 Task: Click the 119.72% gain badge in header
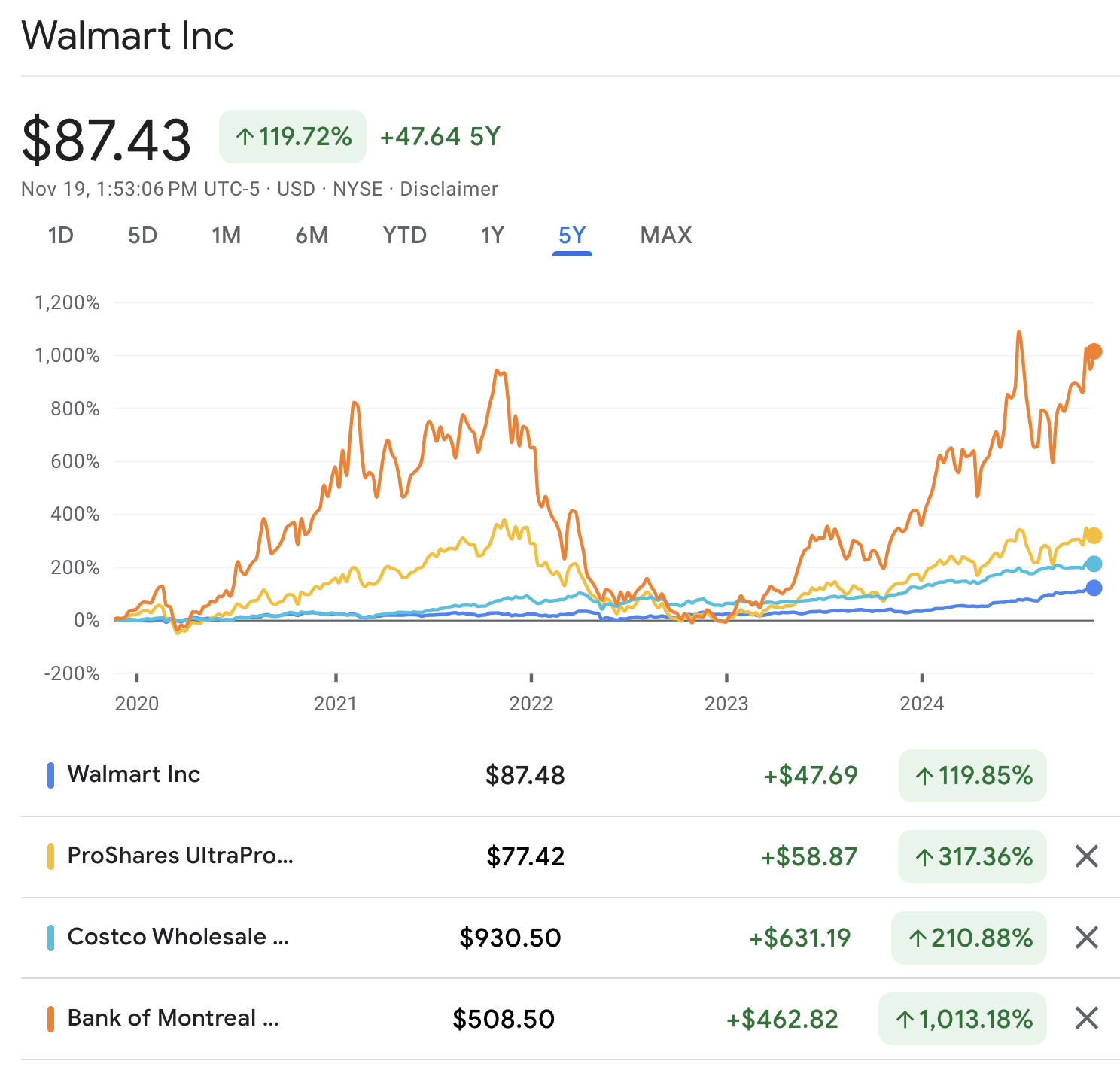[x=293, y=137]
